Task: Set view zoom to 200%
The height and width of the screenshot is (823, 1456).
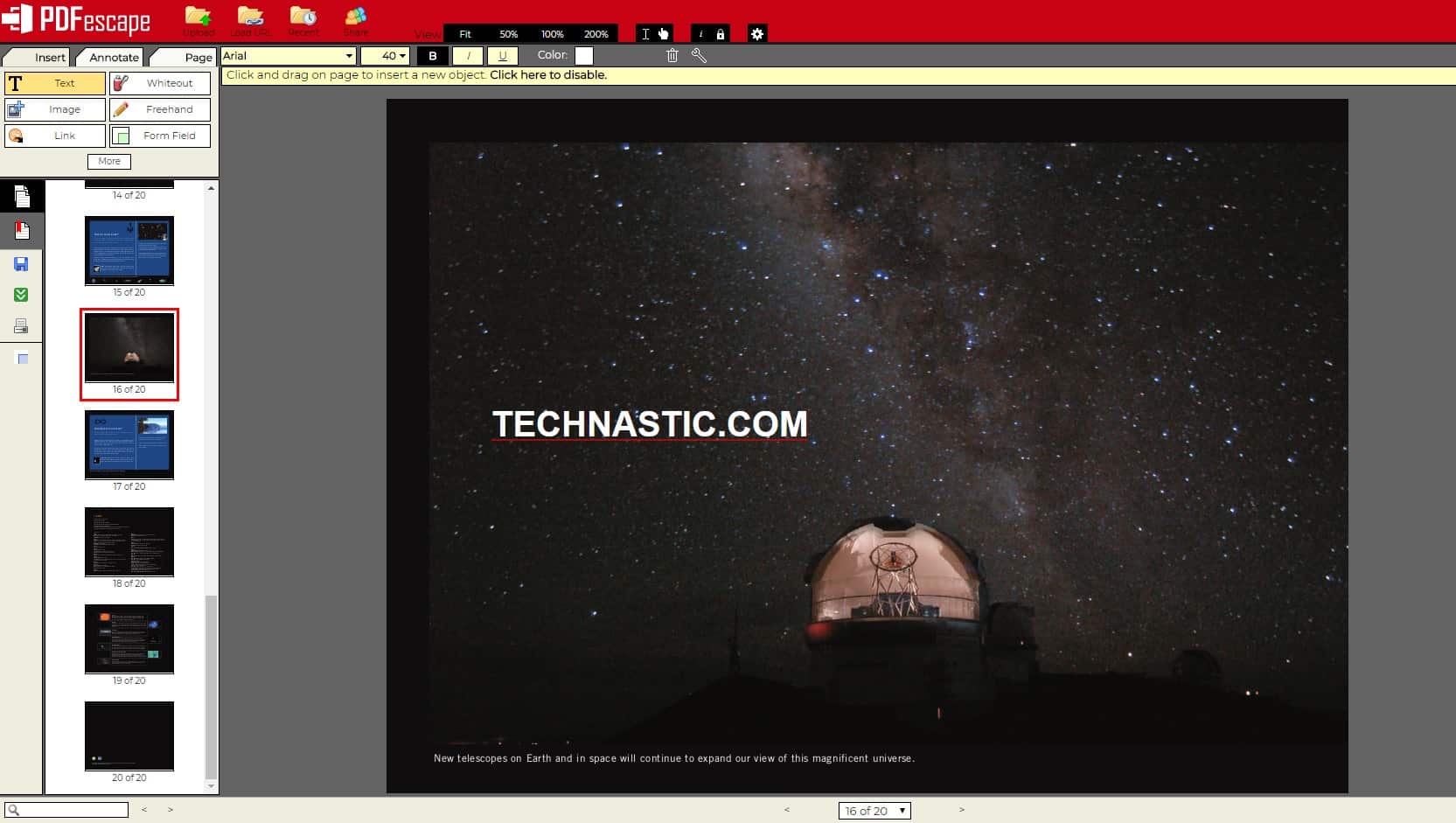Action: [x=596, y=34]
